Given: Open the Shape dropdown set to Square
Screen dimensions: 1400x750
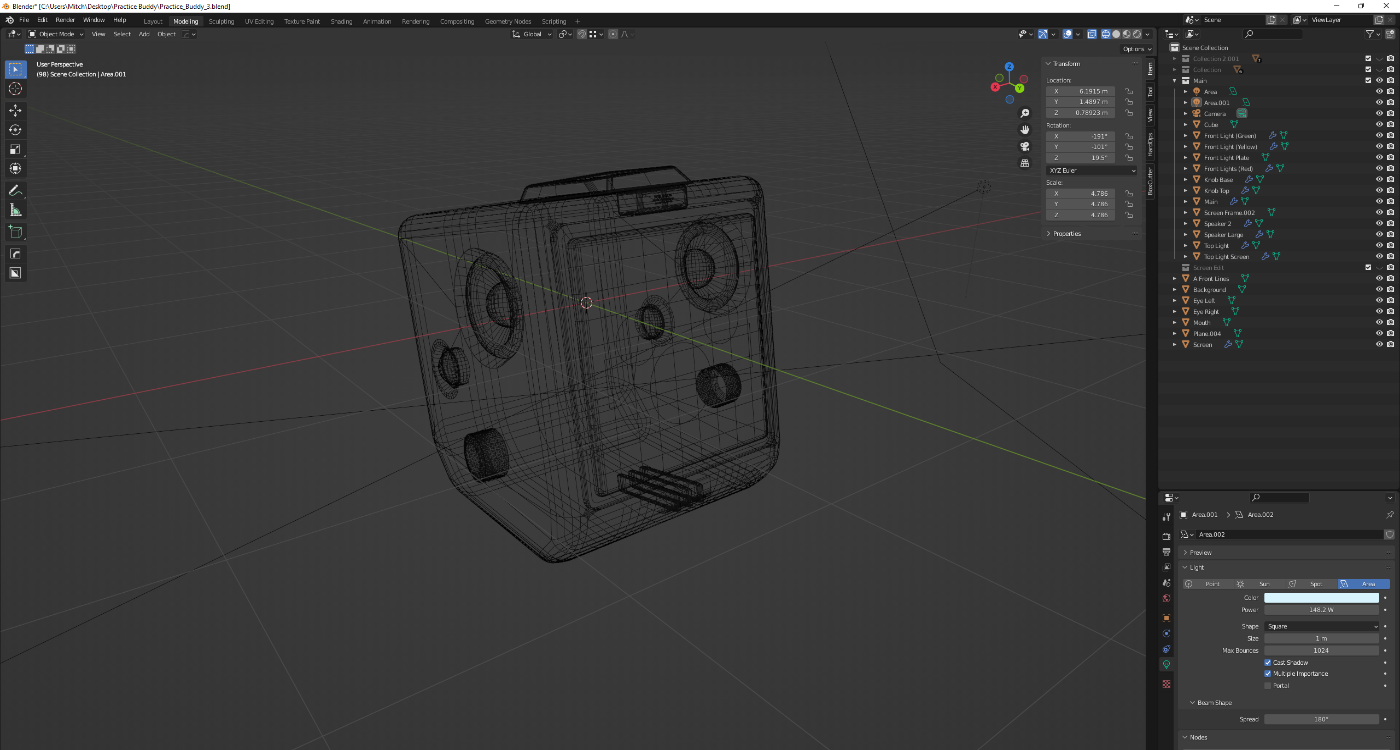Looking at the screenshot, I should pyautogui.click(x=1322, y=625).
